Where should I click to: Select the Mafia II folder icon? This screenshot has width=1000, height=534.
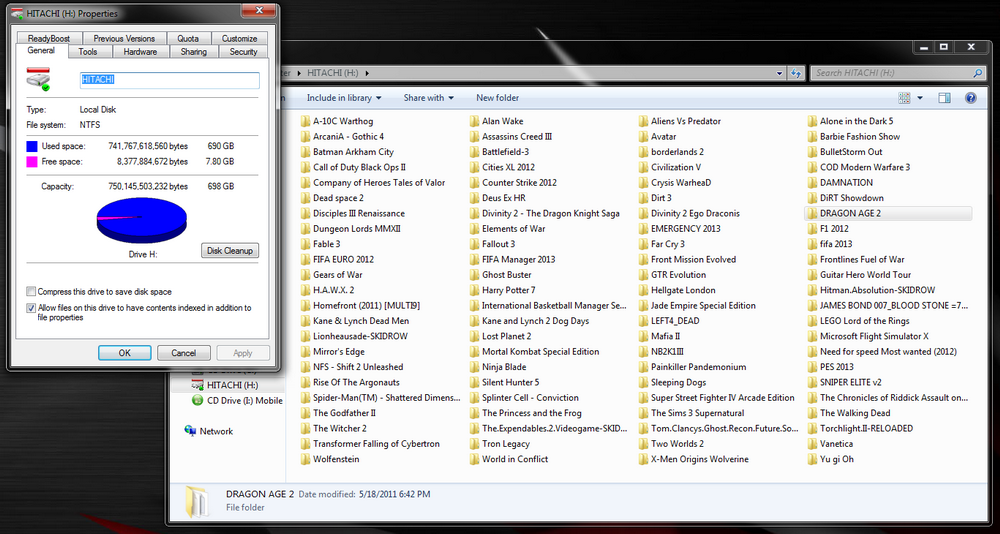pyautogui.click(x=643, y=336)
